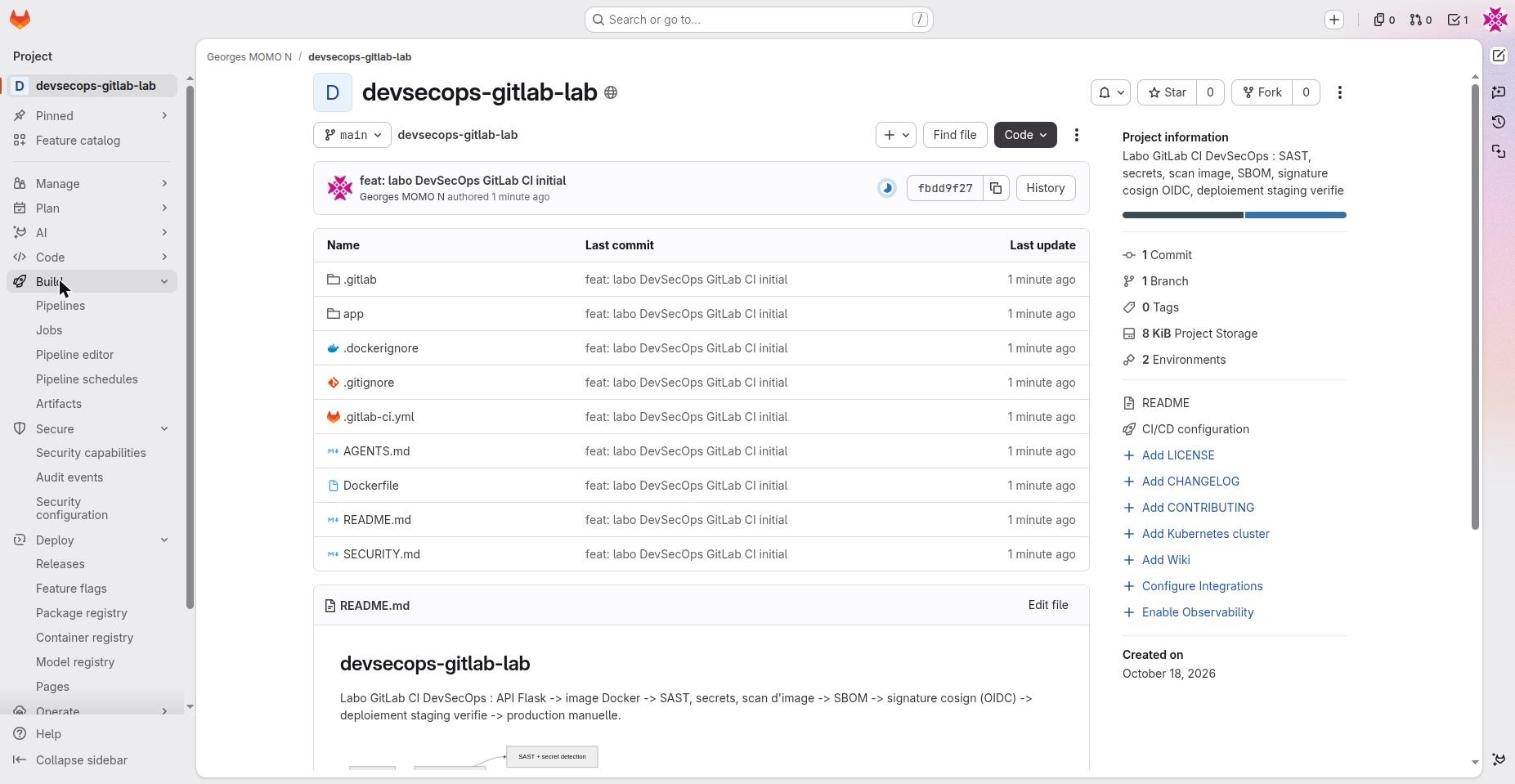Screen dimensions: 1515x784
Task: Focus the Search or go to field
Action: pyautogui.click(x=759, y=20)
